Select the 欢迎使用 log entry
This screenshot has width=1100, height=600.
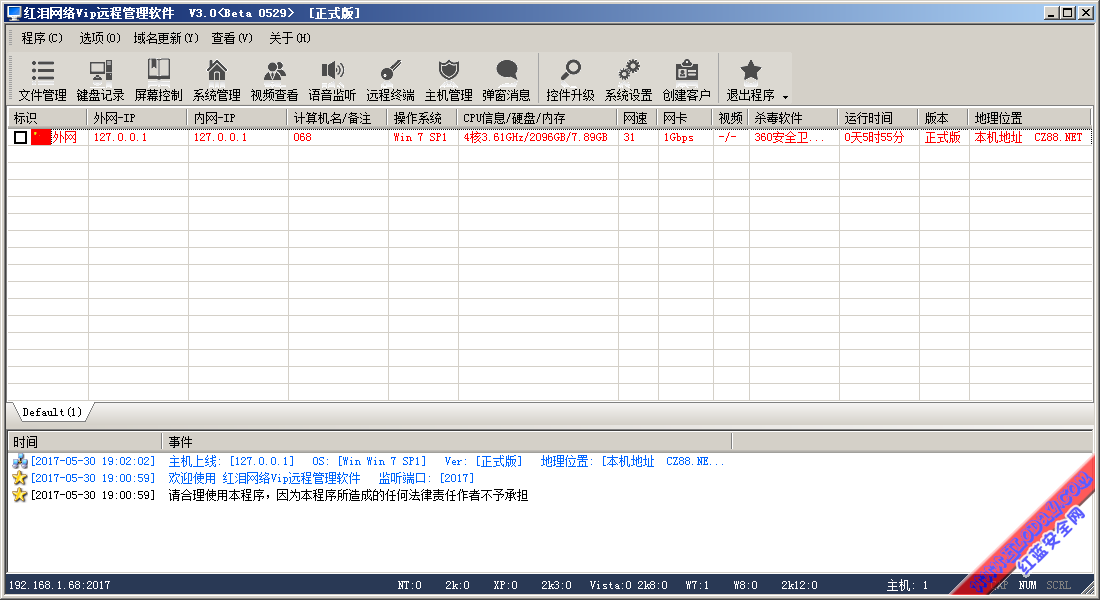pyautogui.click(x=321, y=478)
